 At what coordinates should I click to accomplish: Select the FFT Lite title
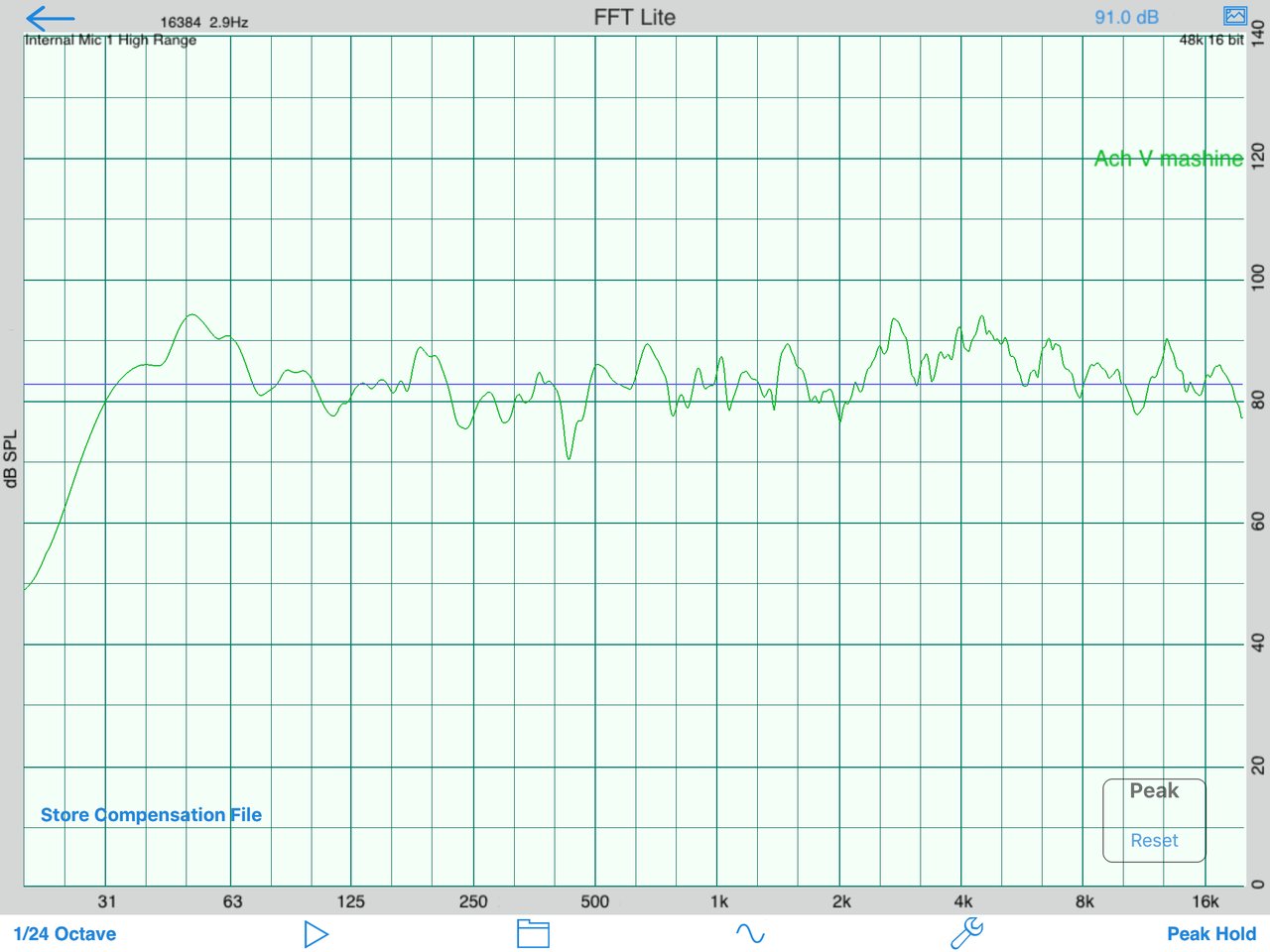(635, 17)
